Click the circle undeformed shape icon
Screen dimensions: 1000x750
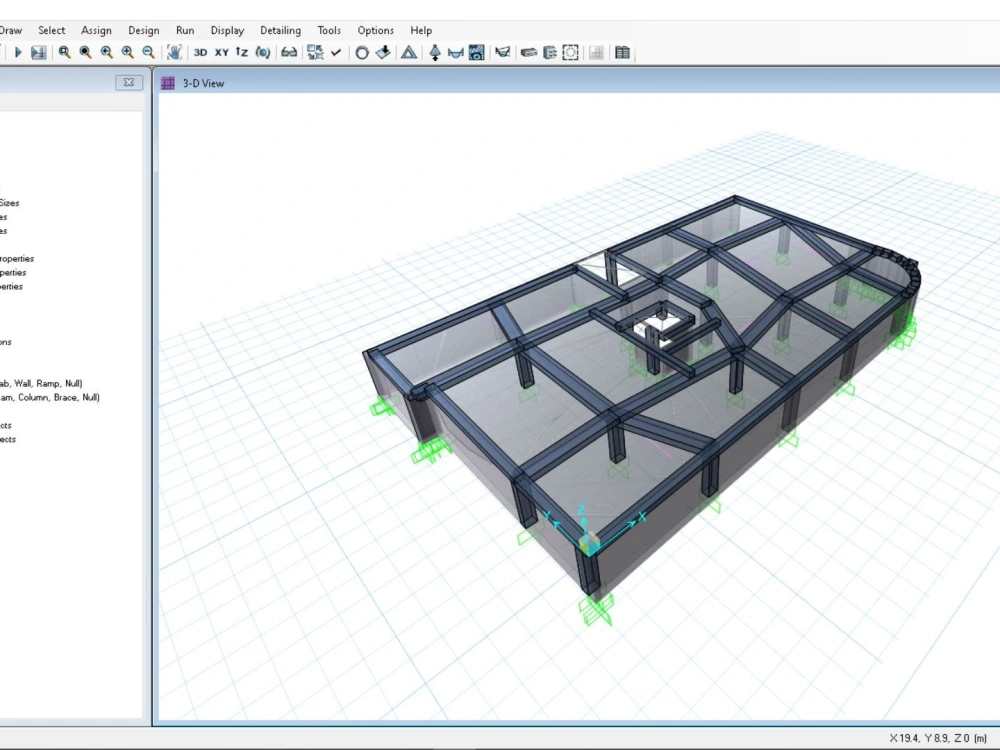[362, 53]
